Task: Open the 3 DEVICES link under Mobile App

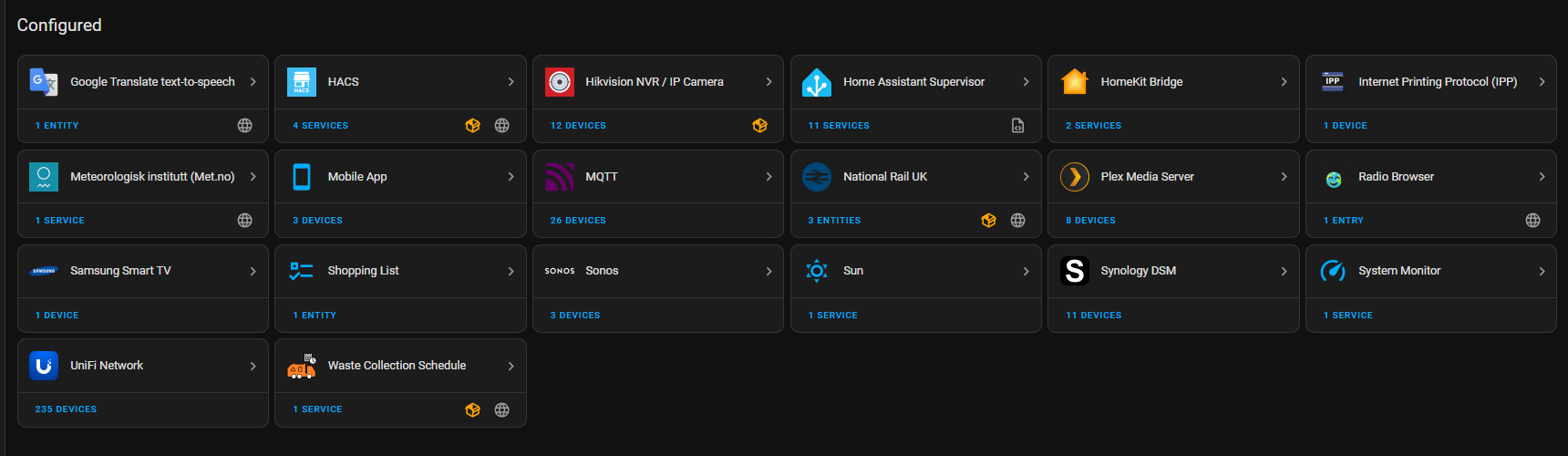Action: click(x=317, y=221)
